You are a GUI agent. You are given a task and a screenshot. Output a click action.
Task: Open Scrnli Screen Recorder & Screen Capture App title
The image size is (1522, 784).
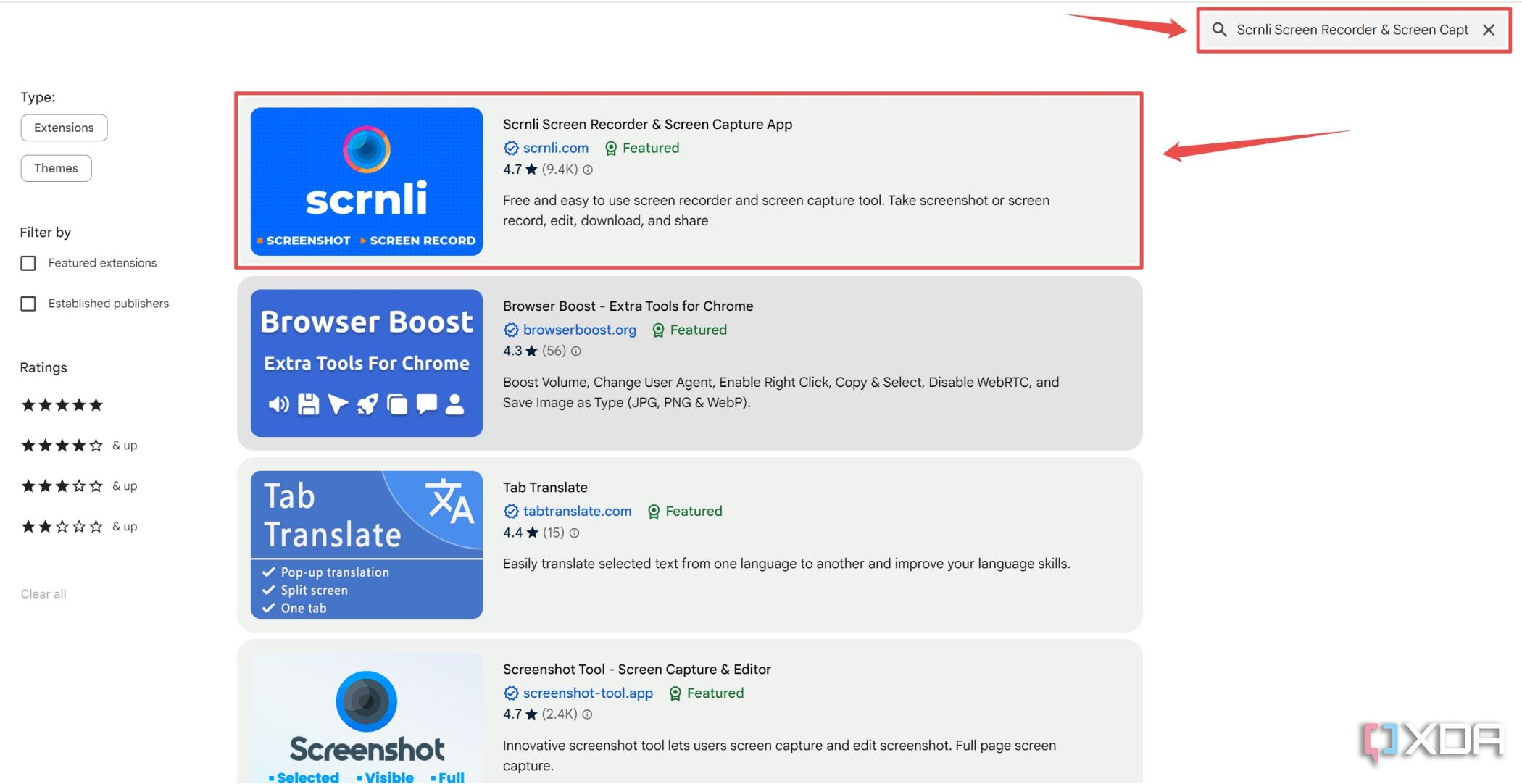point(647,125)
